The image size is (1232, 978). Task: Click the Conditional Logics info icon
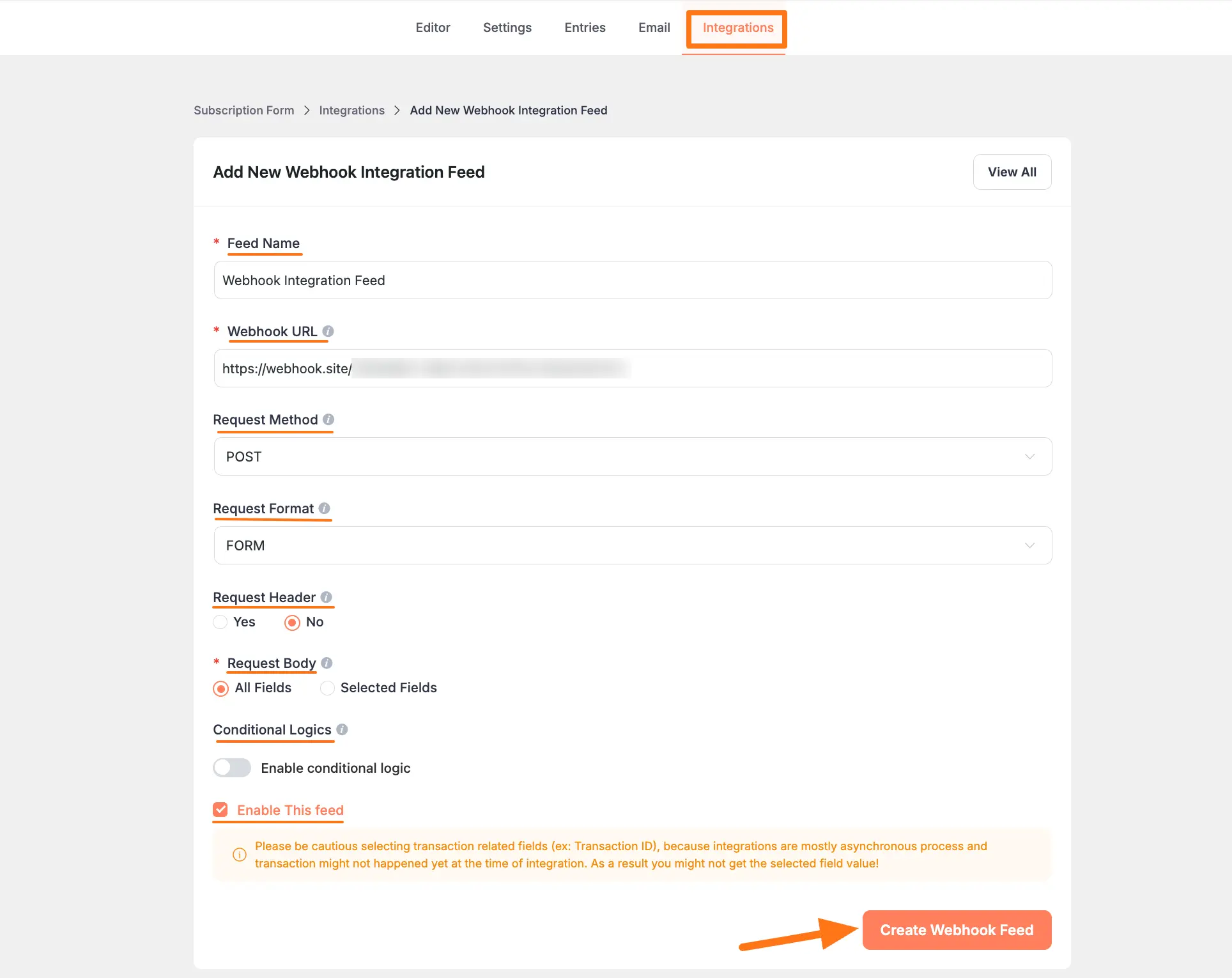pos(343,729)
